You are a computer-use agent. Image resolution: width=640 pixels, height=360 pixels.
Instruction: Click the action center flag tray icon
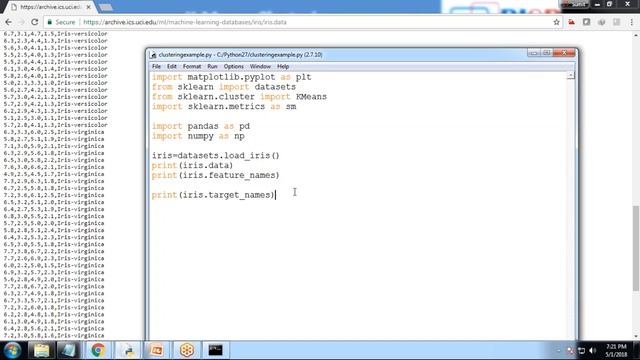pyautogui.click(x=570, y=351)
